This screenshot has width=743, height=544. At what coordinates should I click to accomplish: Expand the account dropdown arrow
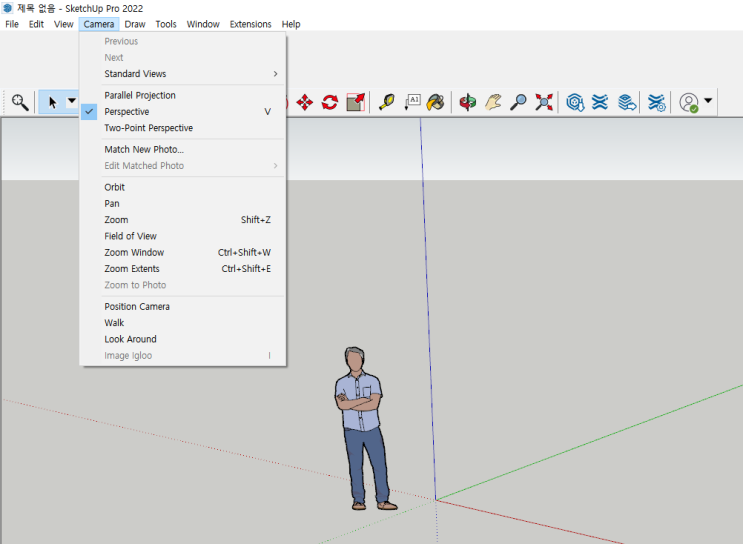click(708, 100)
